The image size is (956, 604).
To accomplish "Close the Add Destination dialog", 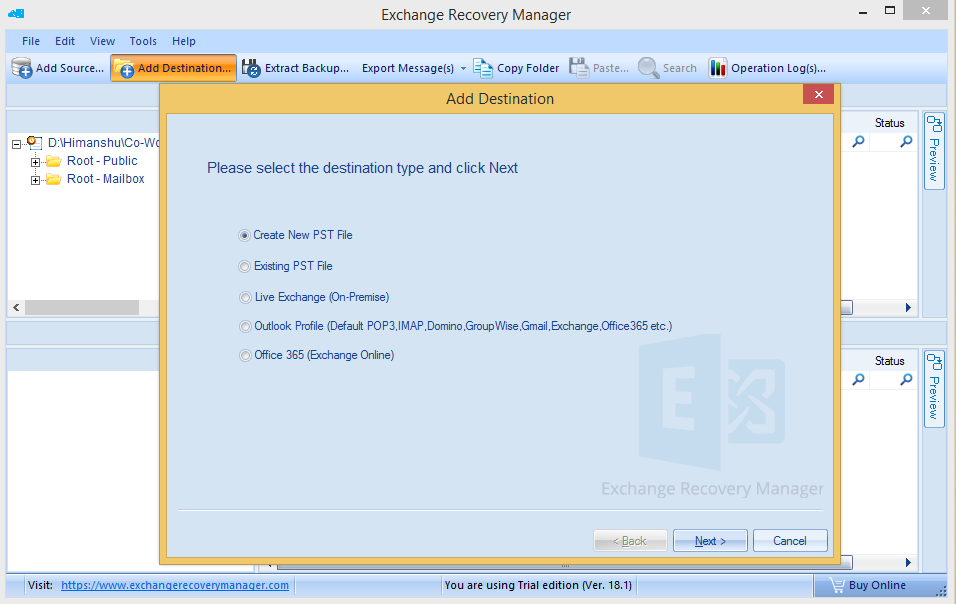I will click(819, 94).
